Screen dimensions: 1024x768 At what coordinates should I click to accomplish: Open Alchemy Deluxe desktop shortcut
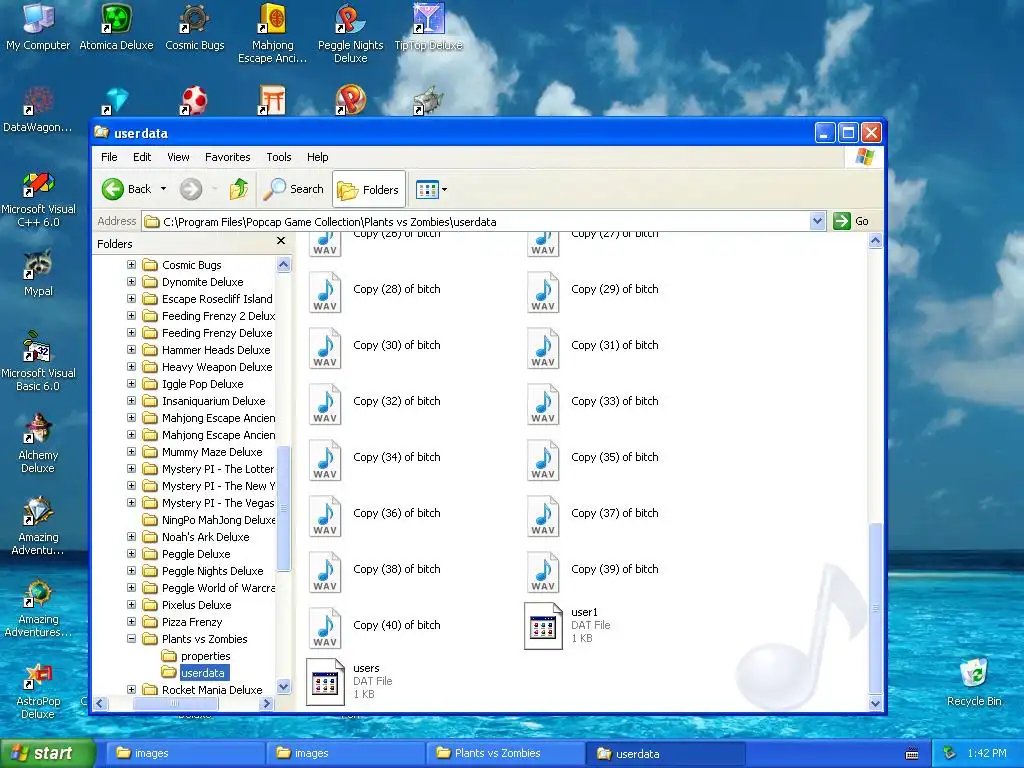click(x=38, y=444)
